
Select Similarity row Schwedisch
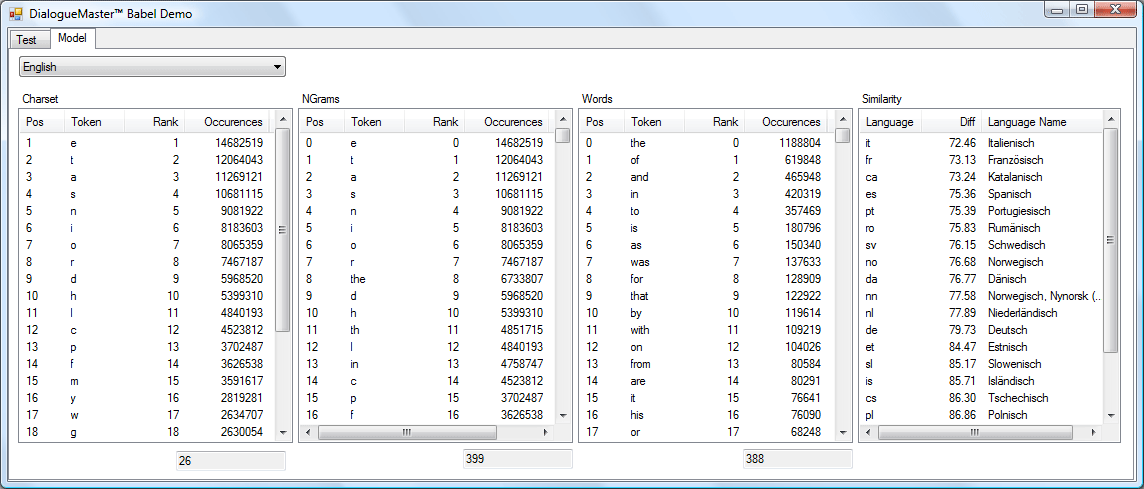point(981,245)
